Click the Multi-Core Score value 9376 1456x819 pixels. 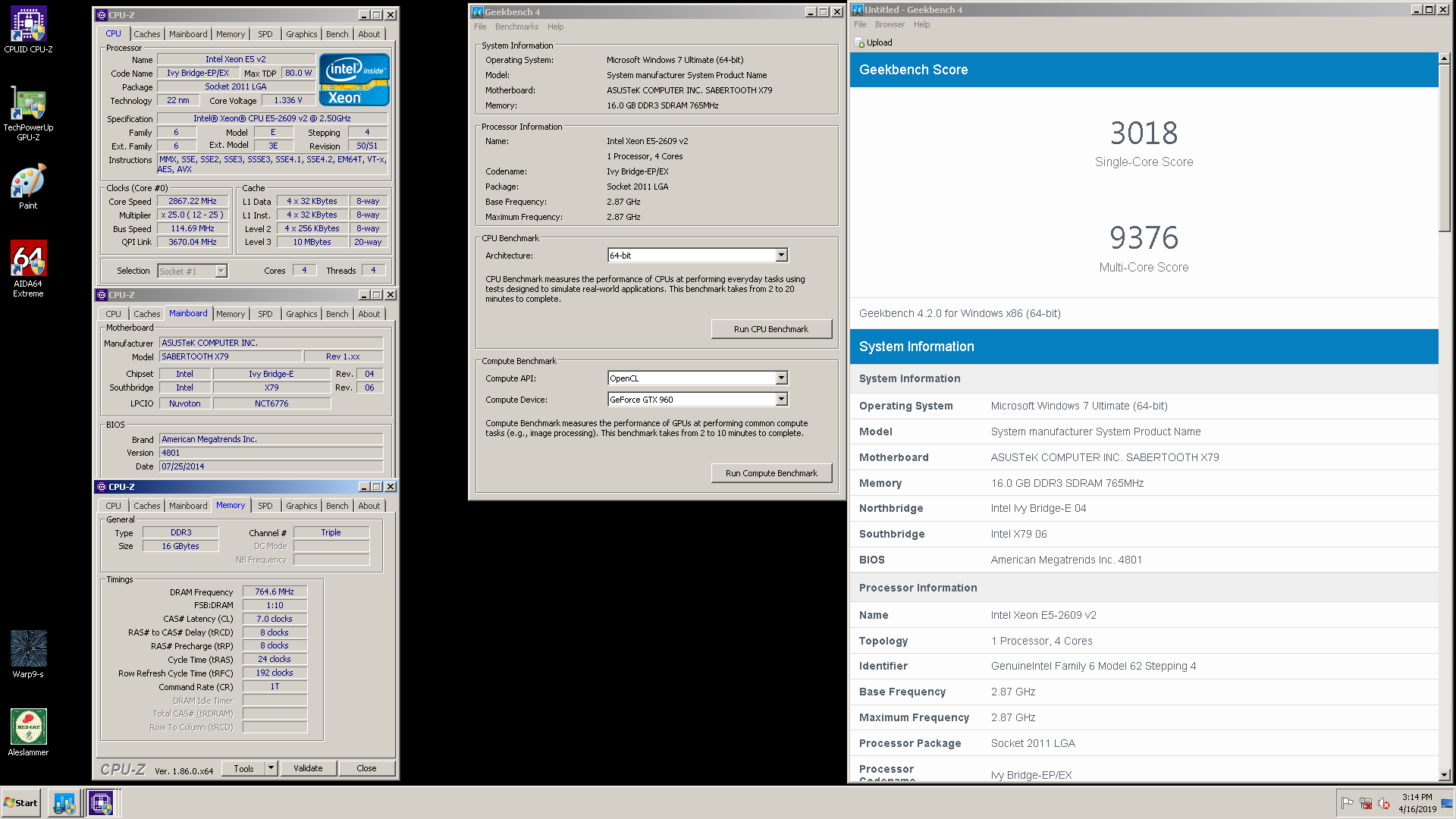1144,238
